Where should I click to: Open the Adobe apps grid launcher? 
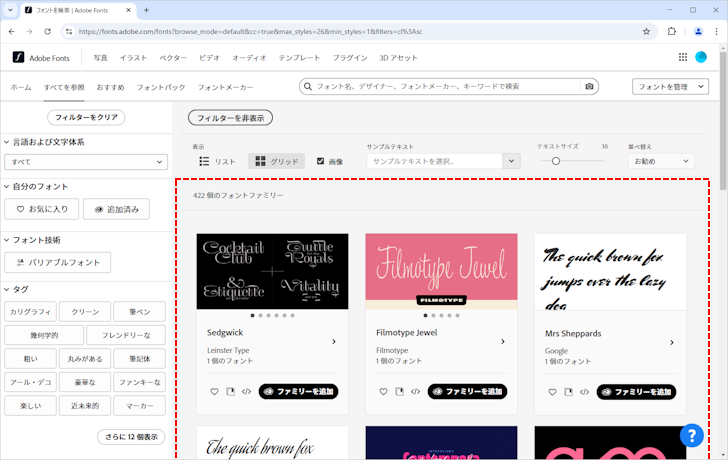(683, 58)
